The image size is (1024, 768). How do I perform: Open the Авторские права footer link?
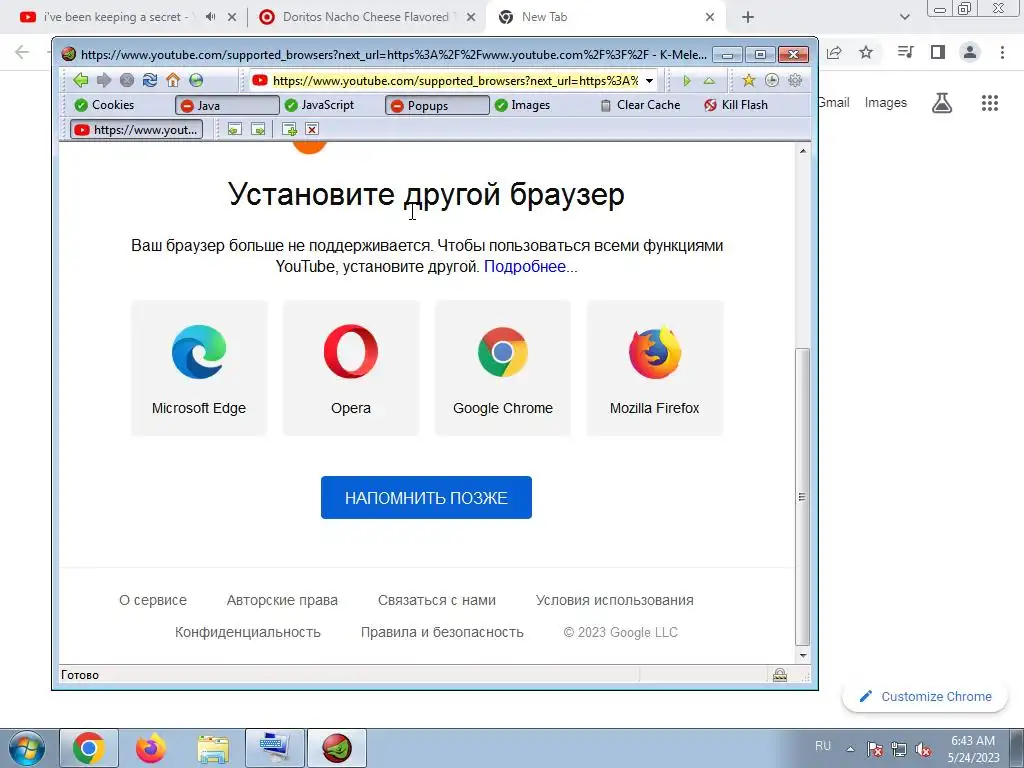tap(282, 600)
